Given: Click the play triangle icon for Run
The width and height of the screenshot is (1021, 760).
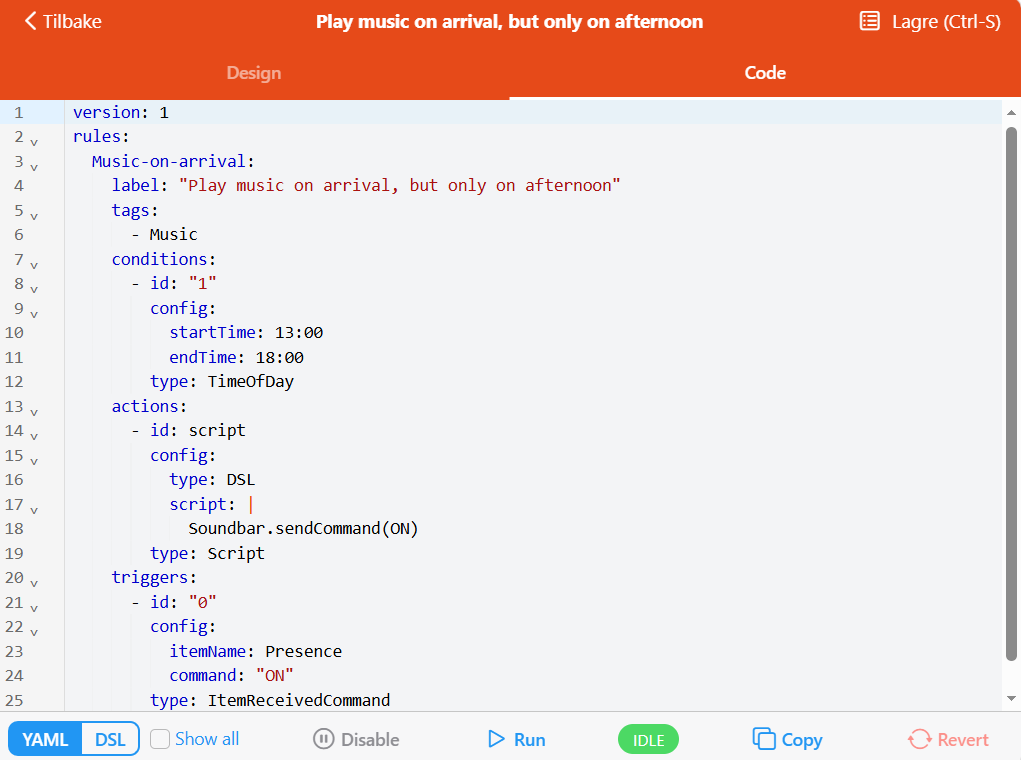Looking at the screenshot, I should 496,739.
